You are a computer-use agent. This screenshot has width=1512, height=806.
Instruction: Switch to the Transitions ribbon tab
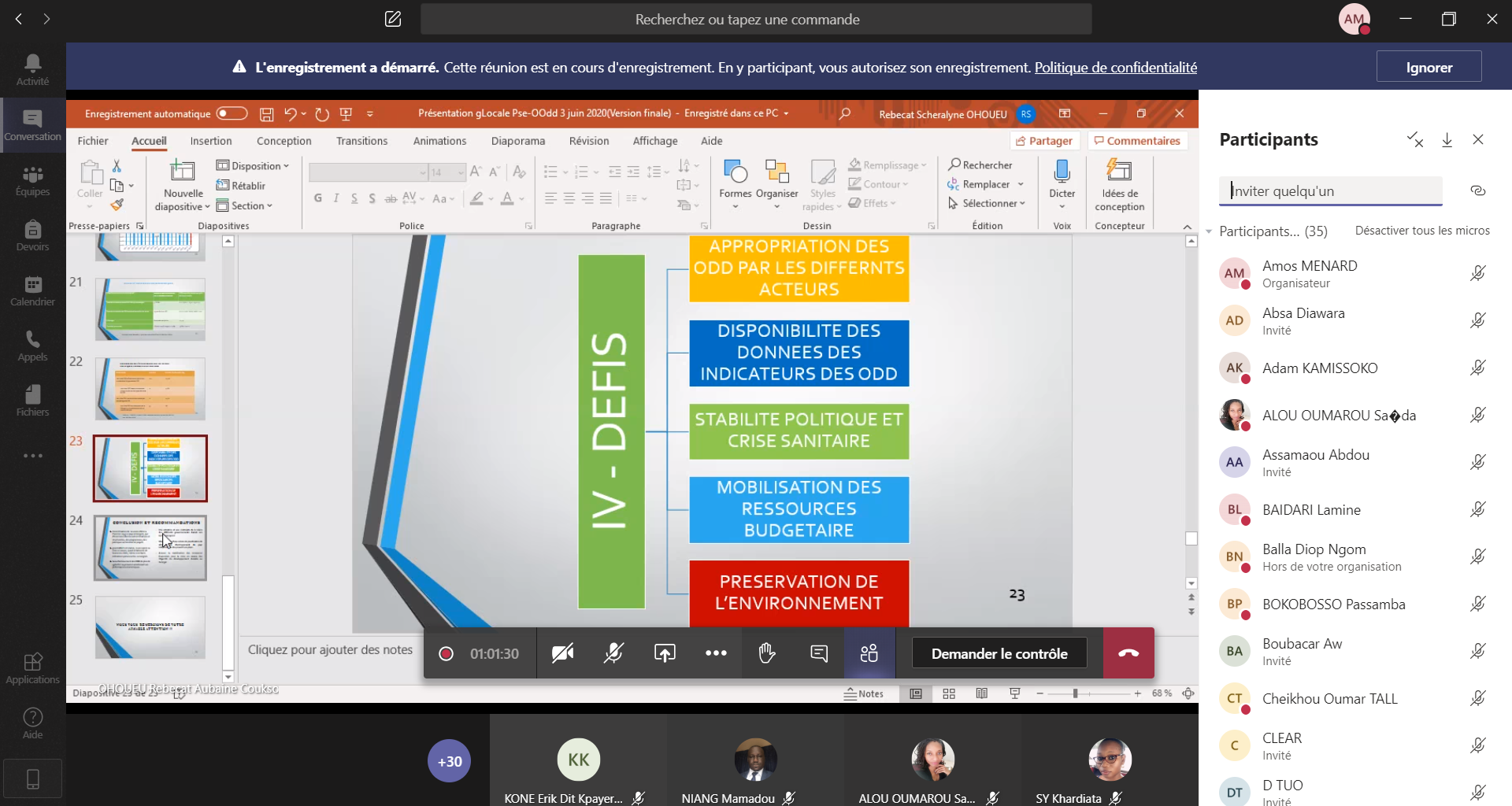coord(362,141)
